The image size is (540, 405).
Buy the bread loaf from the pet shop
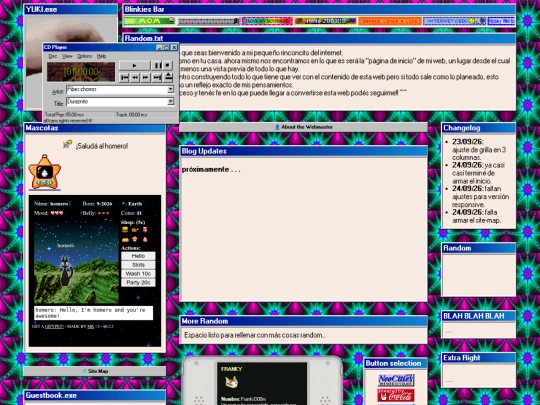[125, 239]
